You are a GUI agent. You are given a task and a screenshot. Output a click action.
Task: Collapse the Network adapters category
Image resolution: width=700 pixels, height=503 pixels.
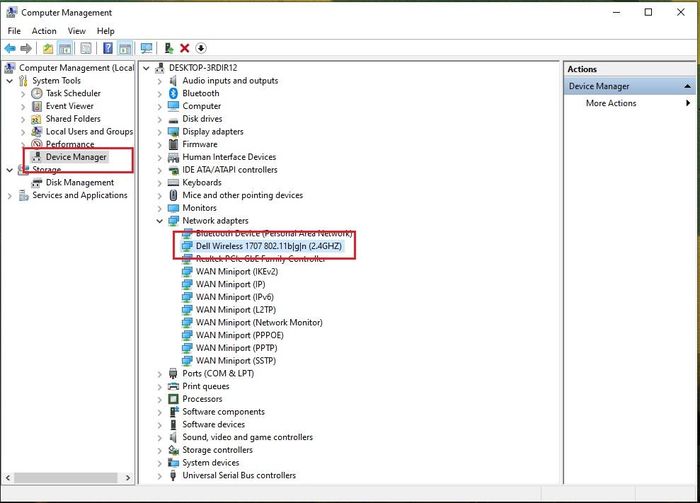click(x=159, y=221)
